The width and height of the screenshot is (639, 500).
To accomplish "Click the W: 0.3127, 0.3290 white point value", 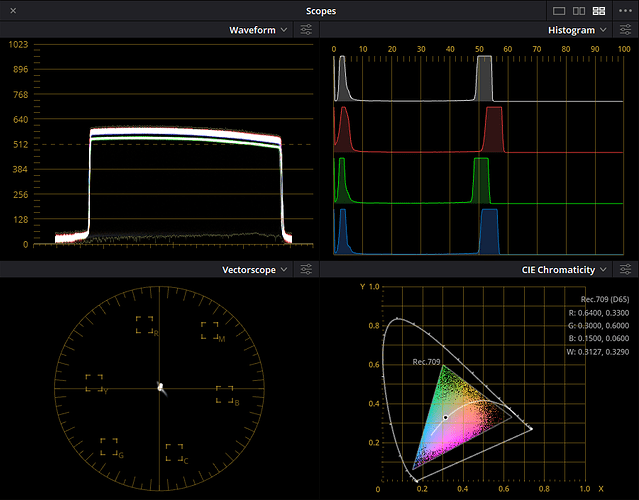I will pyautogui.click(x=598, y=352).
